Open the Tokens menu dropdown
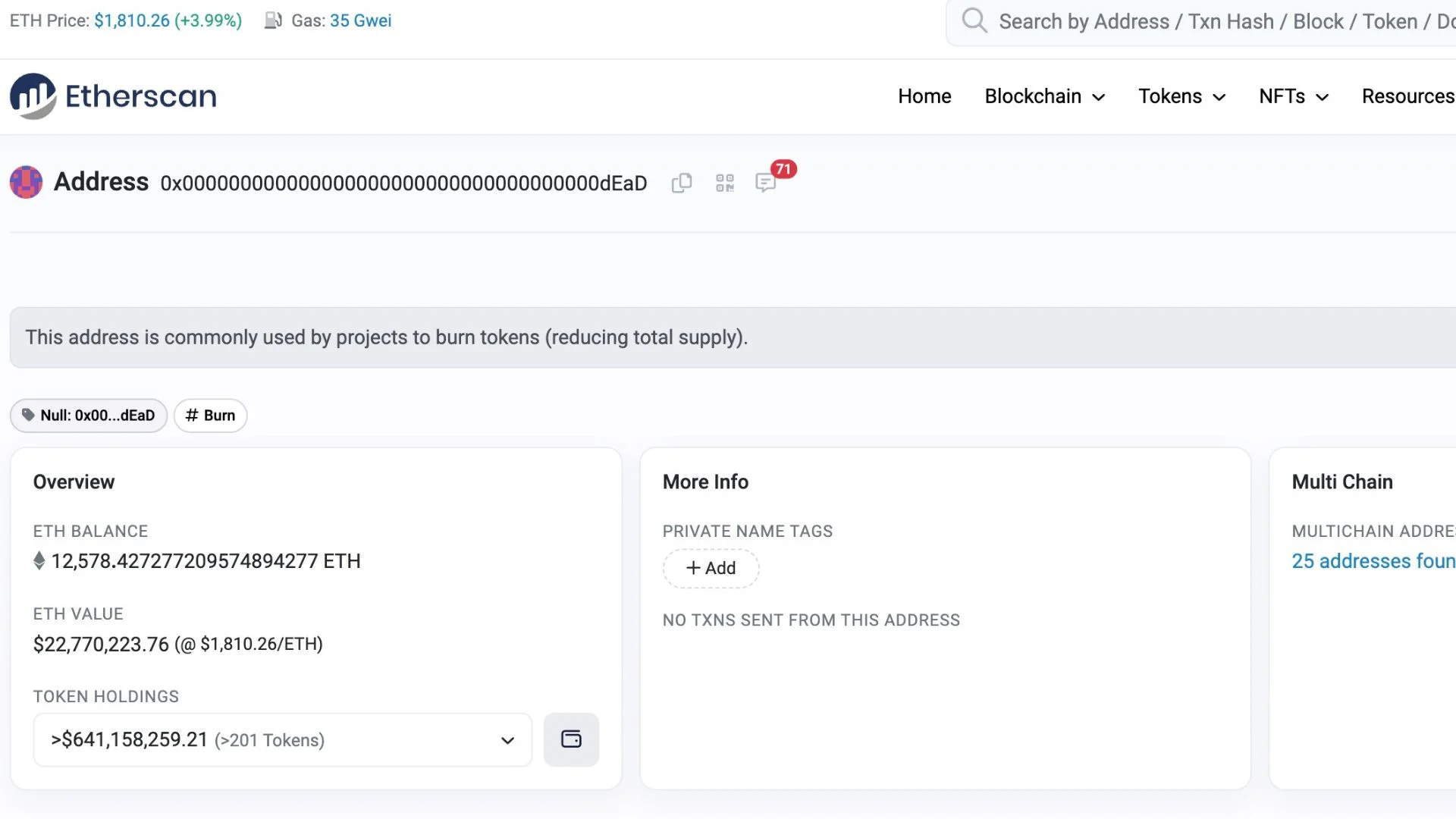The width and height of the screenshot is (1456, 819). tap(1181, 96)
